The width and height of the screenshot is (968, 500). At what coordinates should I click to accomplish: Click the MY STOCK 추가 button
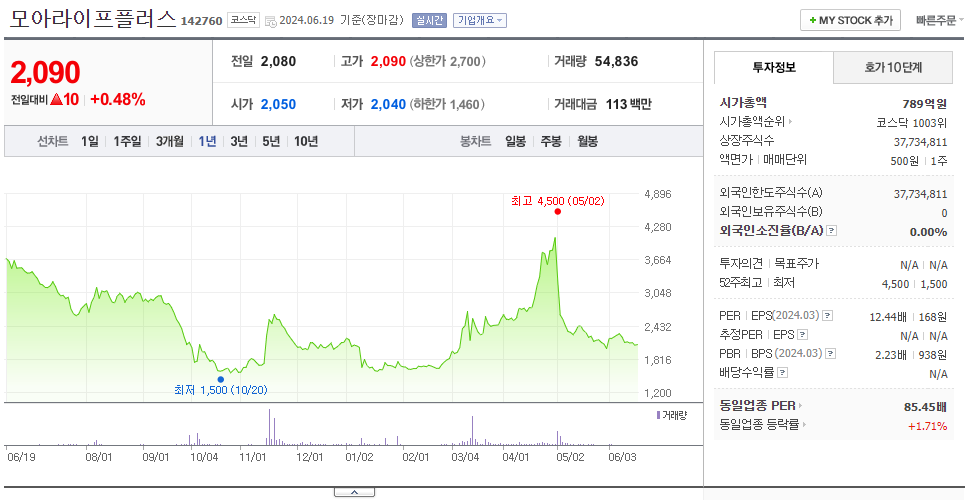851,20
